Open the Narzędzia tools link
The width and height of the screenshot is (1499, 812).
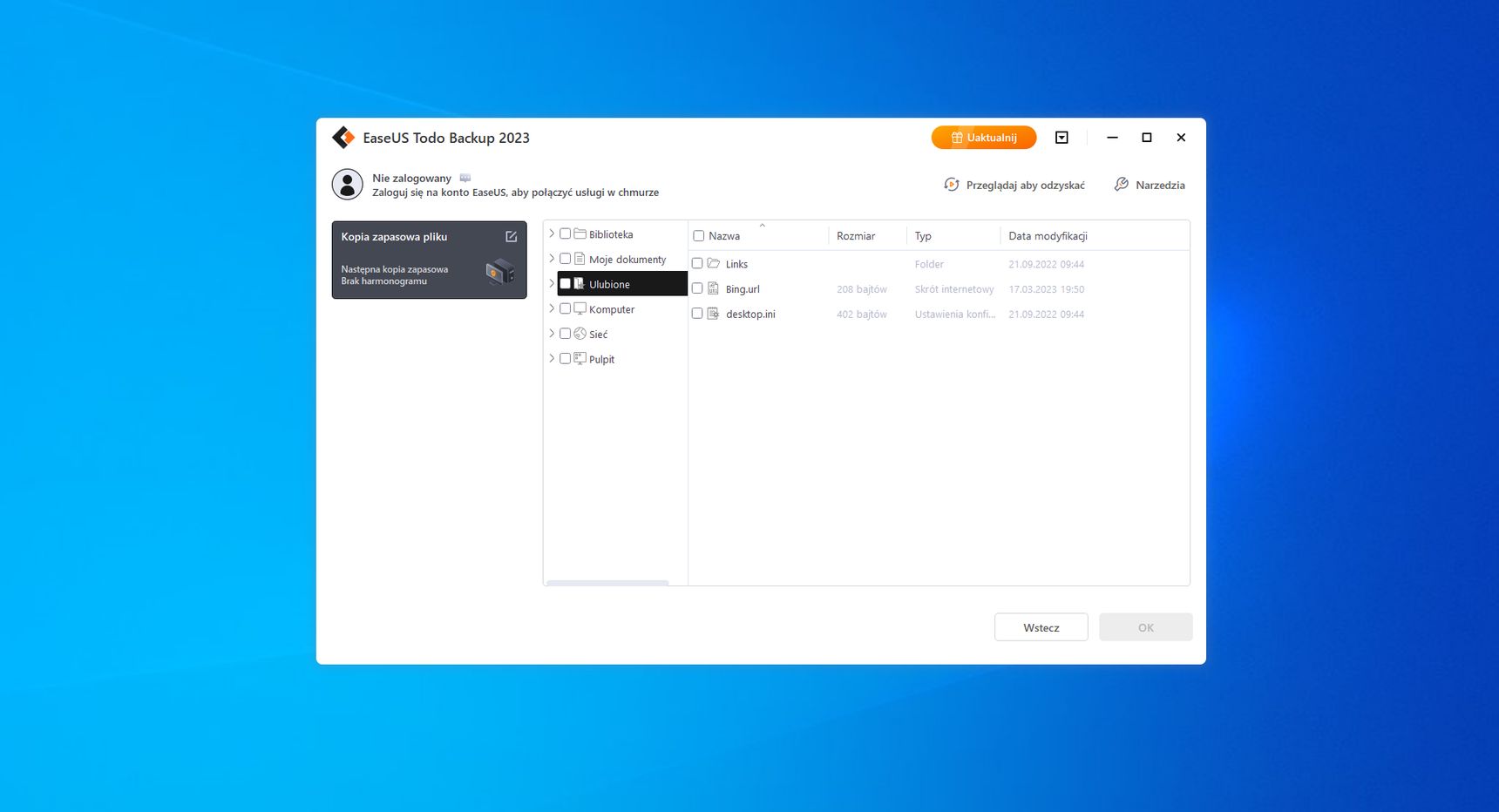coord(1160,185)
